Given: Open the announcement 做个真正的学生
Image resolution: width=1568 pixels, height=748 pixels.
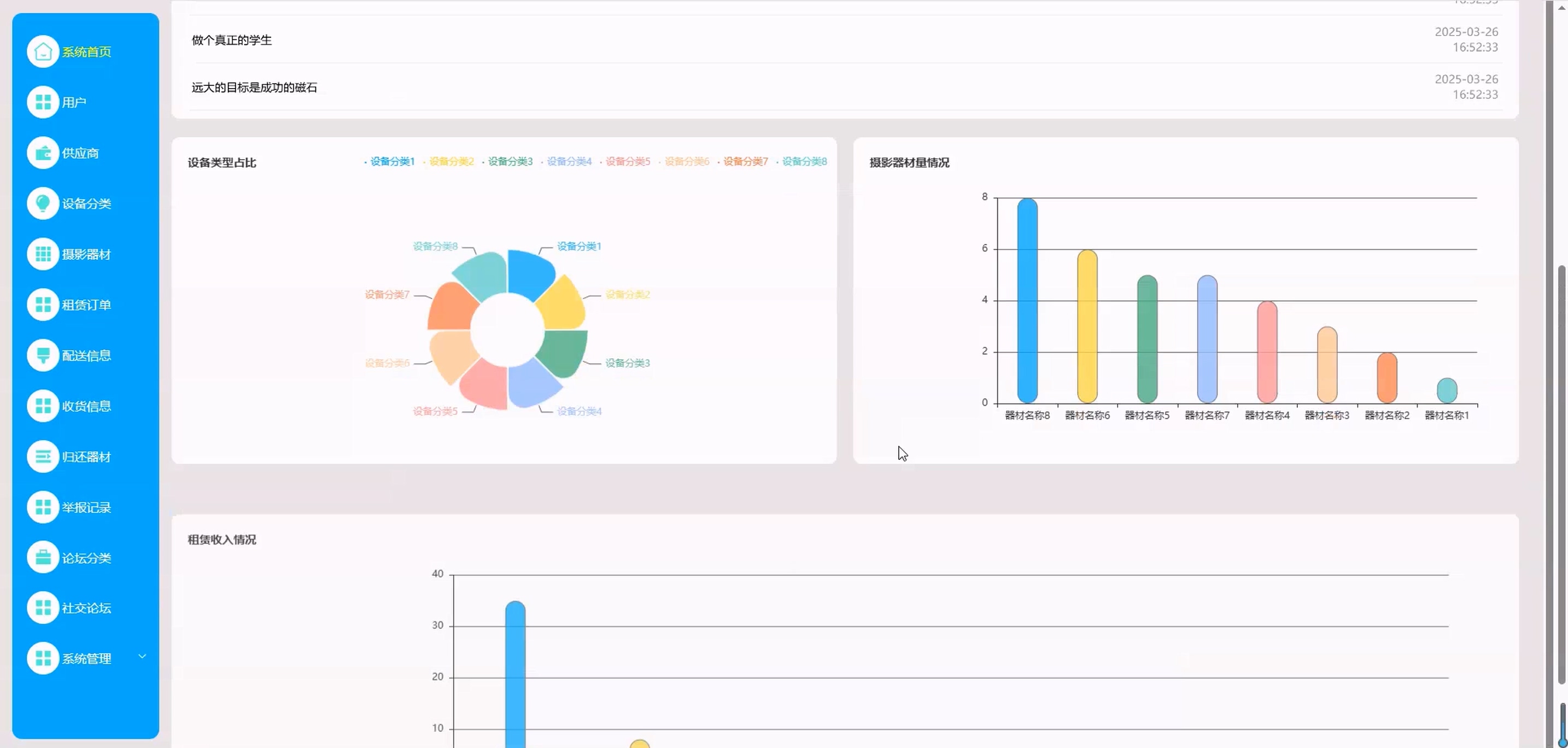Looking at the screenshot, I should (x=232, y=40).
